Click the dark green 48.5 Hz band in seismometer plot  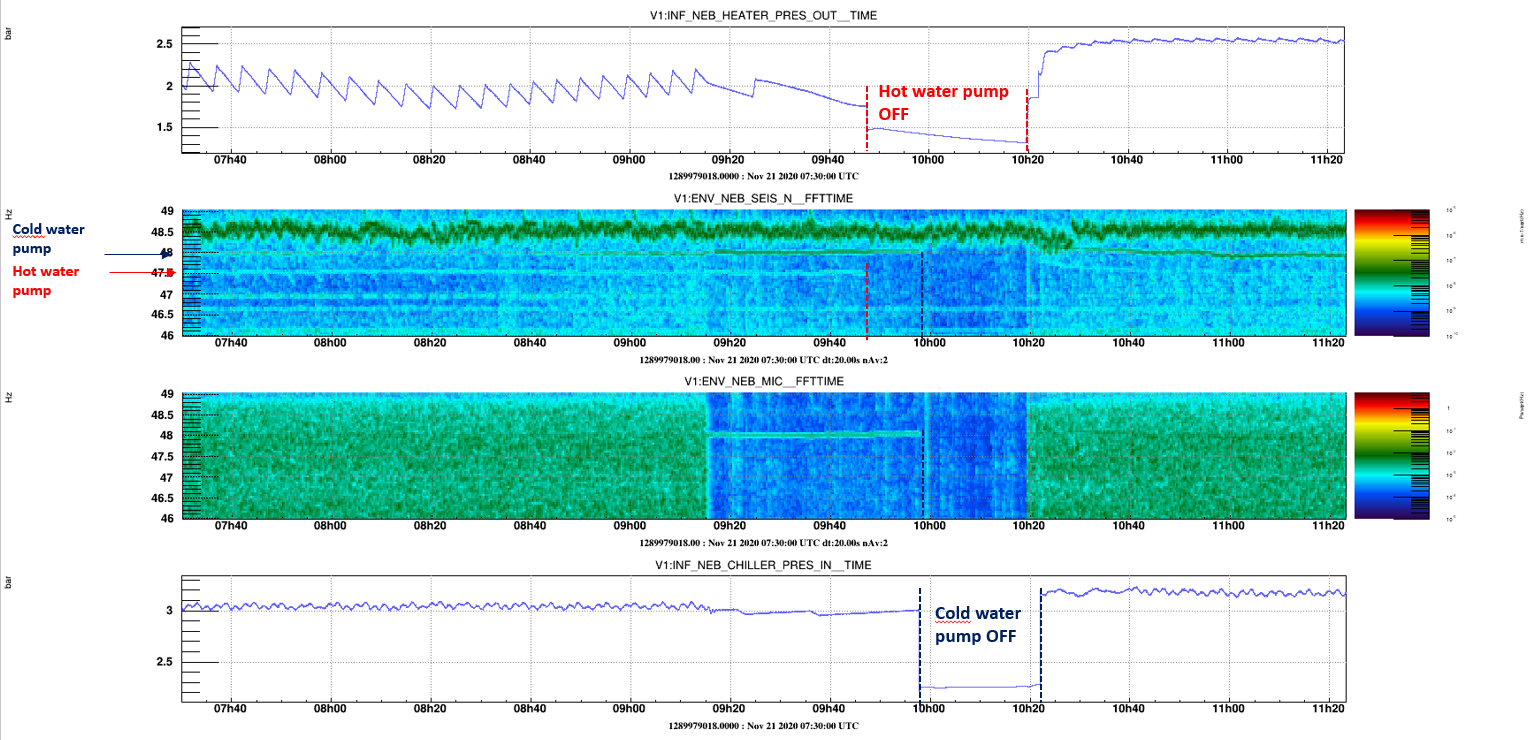(764, 232)
